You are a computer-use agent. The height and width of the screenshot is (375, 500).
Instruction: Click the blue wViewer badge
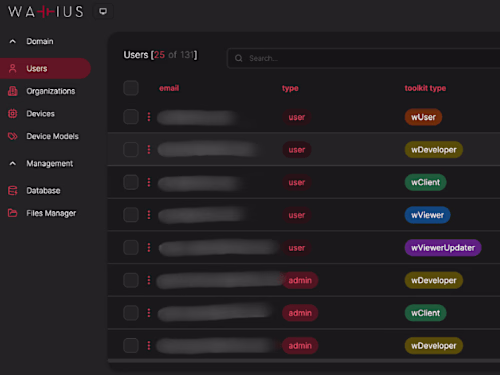click(428, 215)
